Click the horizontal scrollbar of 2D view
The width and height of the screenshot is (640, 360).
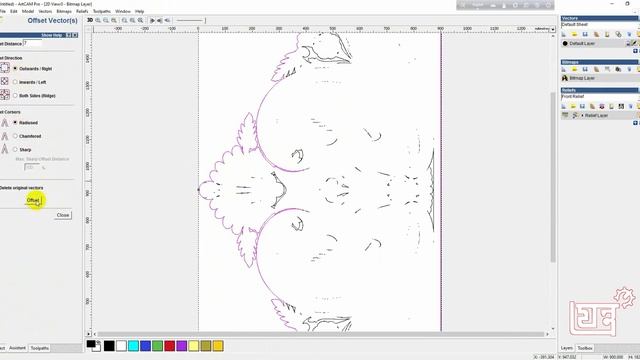[x=321, y=334]
